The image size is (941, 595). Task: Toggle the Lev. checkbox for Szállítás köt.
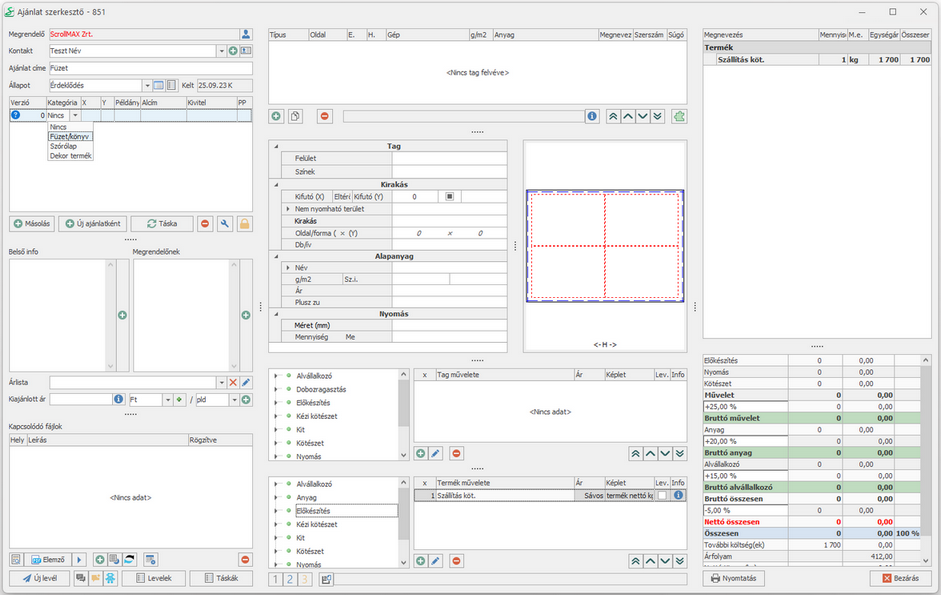click(x=661, y=495)
